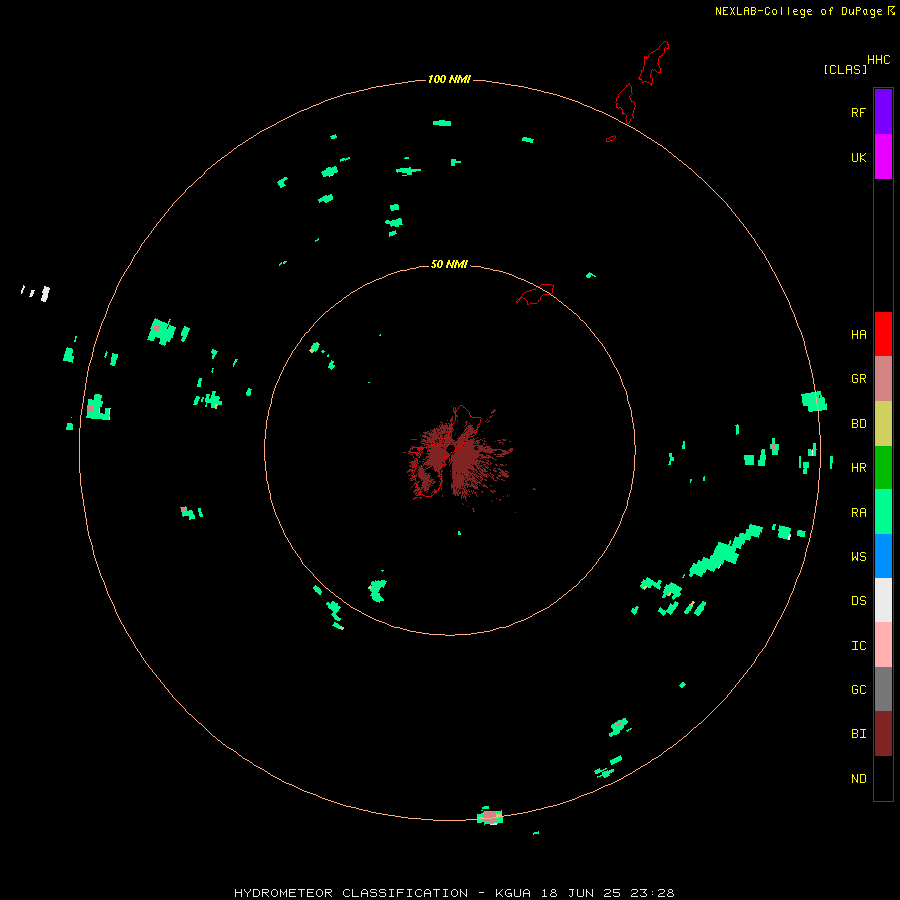This screenshot has width=900, height=900.
Task: Click the IC legend label
Action: click(858, 646)
